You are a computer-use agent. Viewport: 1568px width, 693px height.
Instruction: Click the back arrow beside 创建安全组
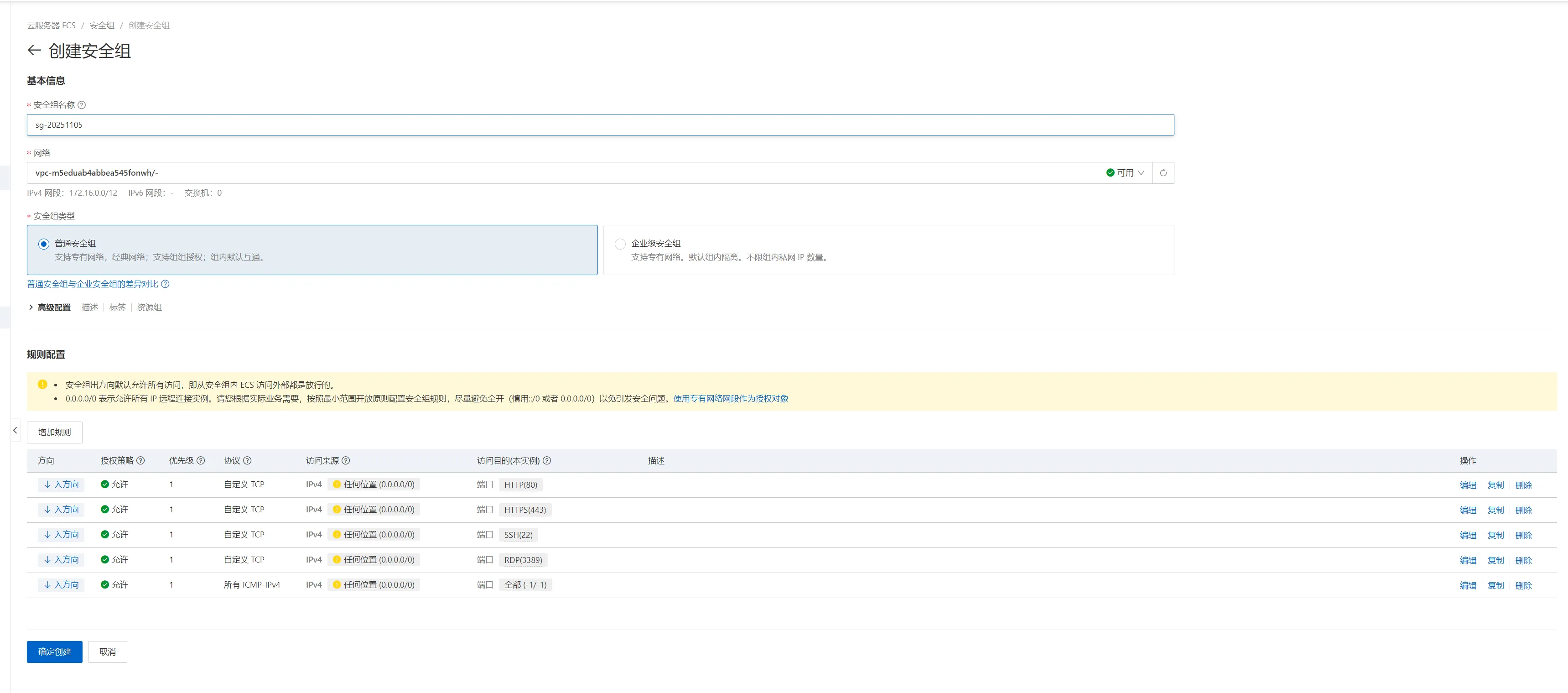[x=34, y=51]
